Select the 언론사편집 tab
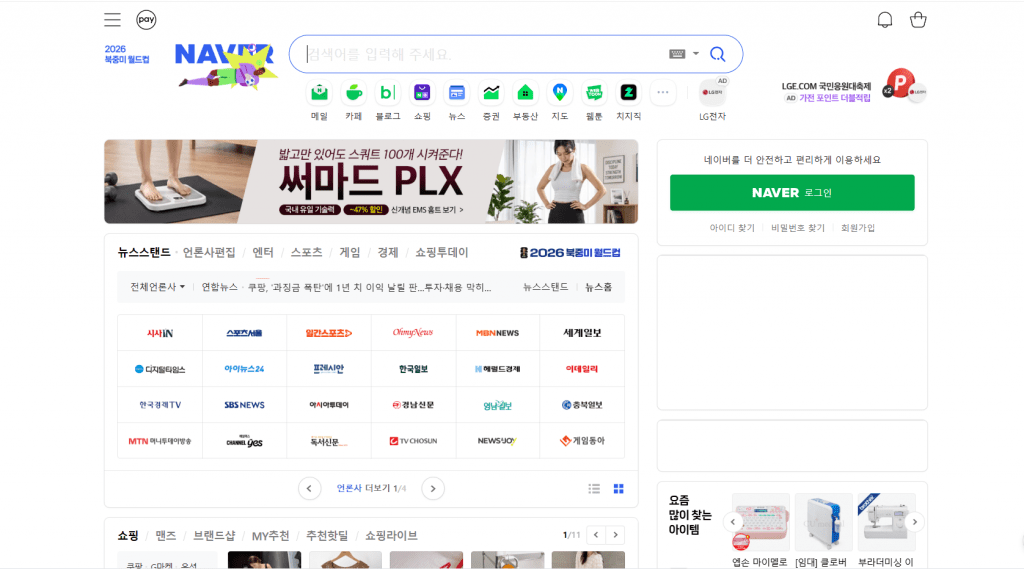 coord(209,252)
